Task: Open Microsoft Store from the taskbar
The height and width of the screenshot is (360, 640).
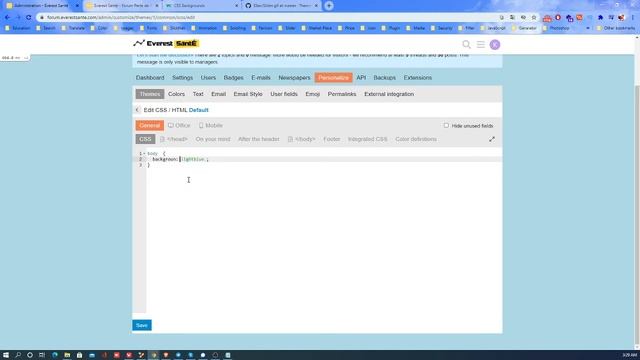Action: point(79,355)
